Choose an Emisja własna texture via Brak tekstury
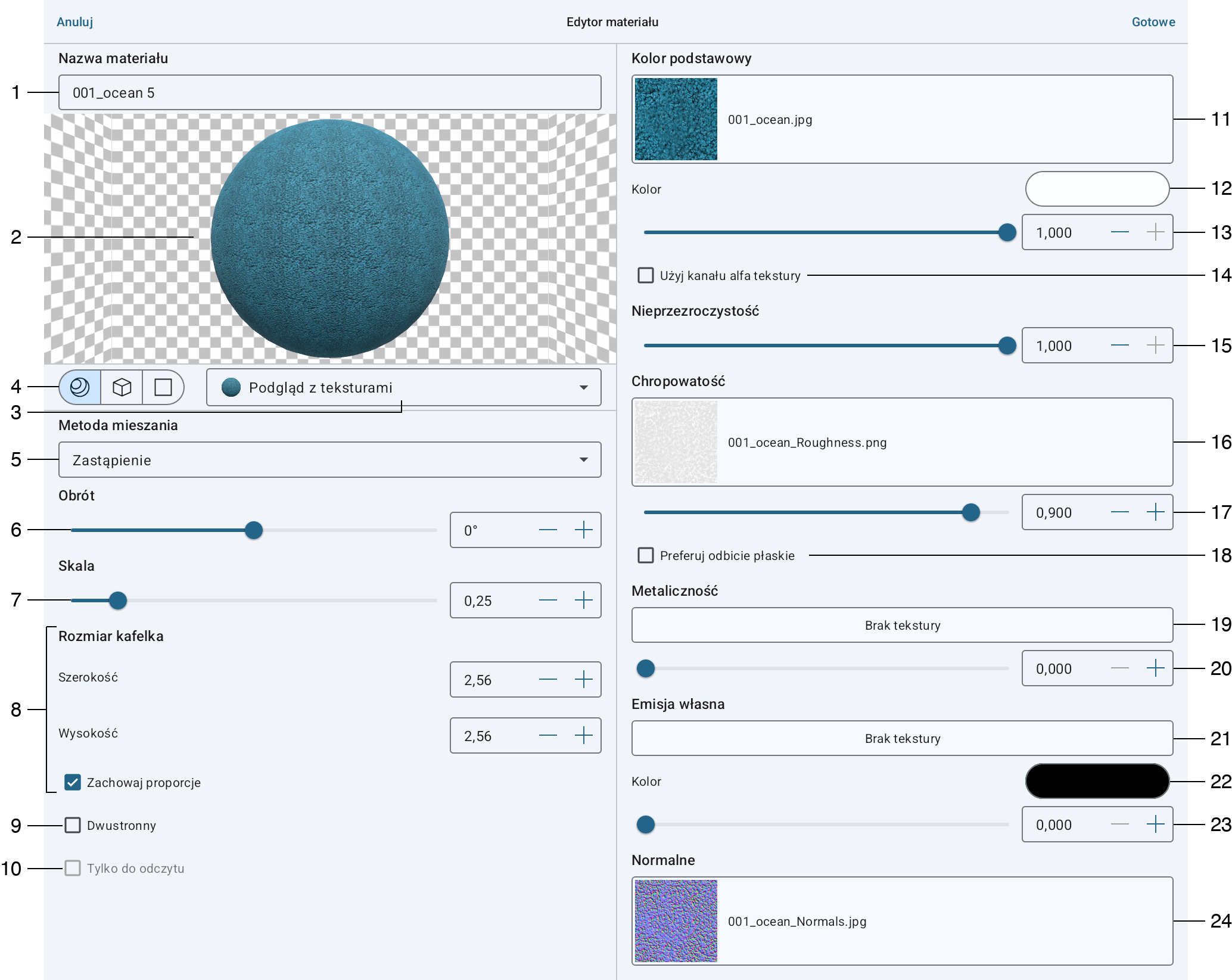The image size is (1232, 980). coord(902,738)
